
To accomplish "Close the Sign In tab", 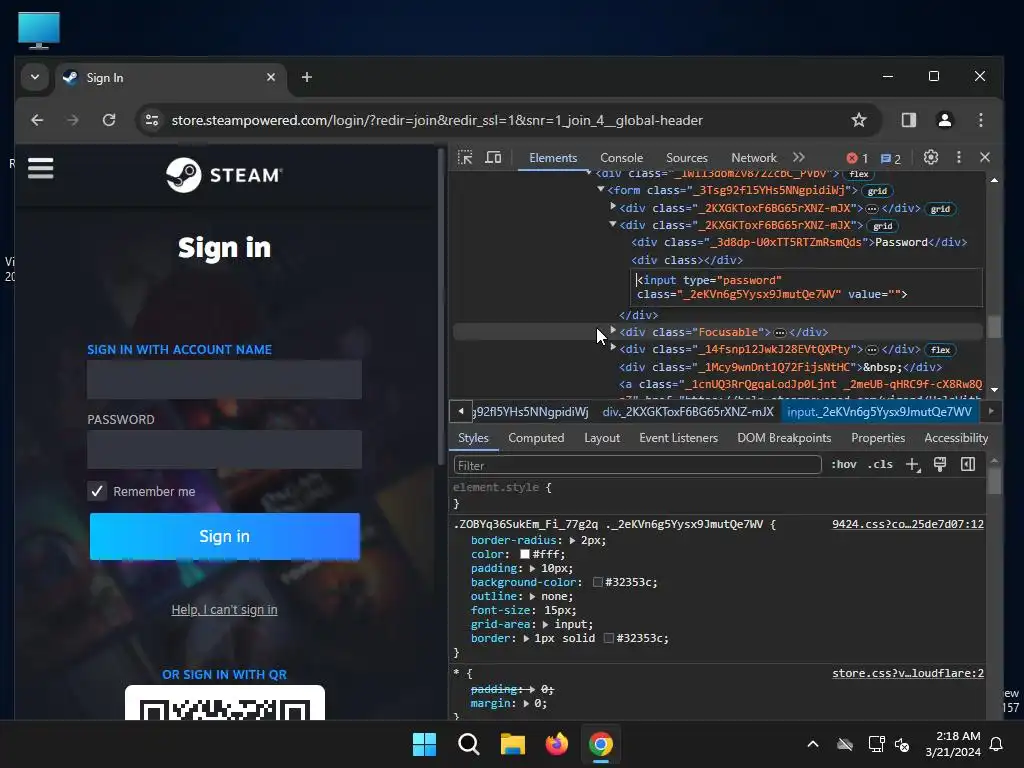I will click(270, 77).
